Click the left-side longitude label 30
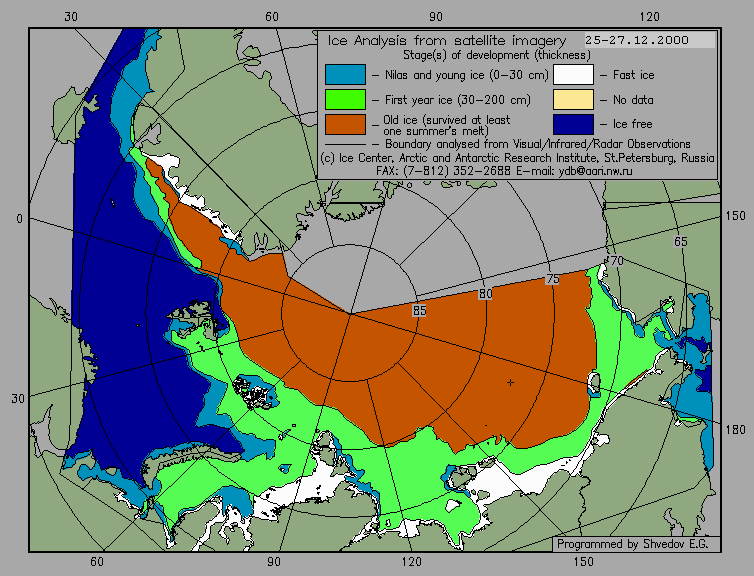The image size is (754, 576). (x=18, y=399)
